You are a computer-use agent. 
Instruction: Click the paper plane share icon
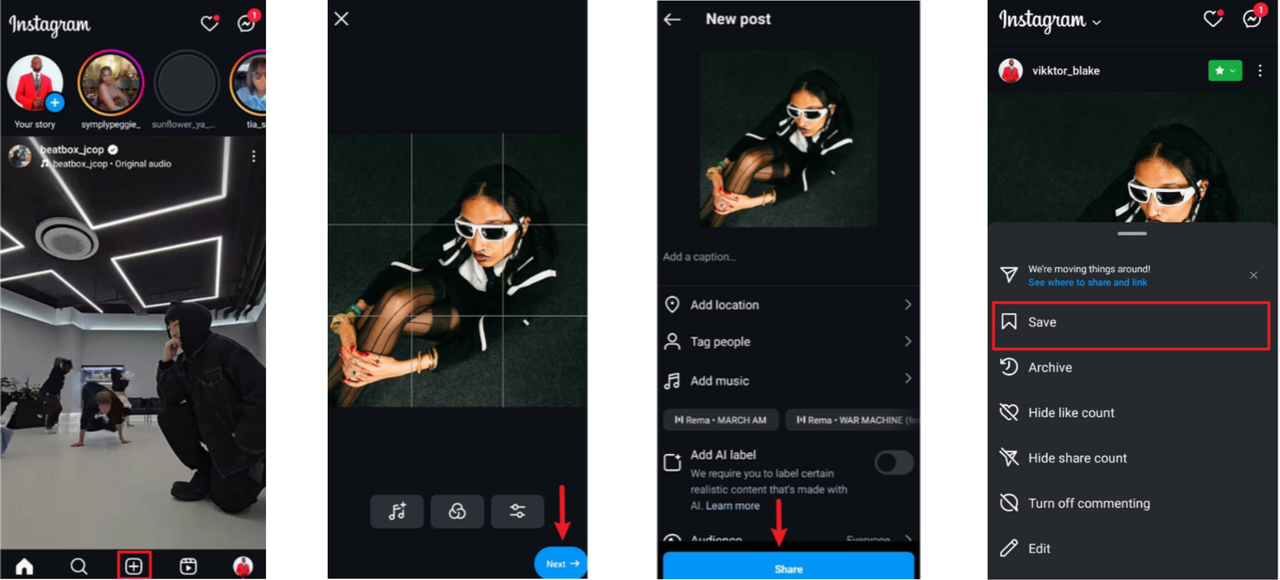tap(1009, 275)
